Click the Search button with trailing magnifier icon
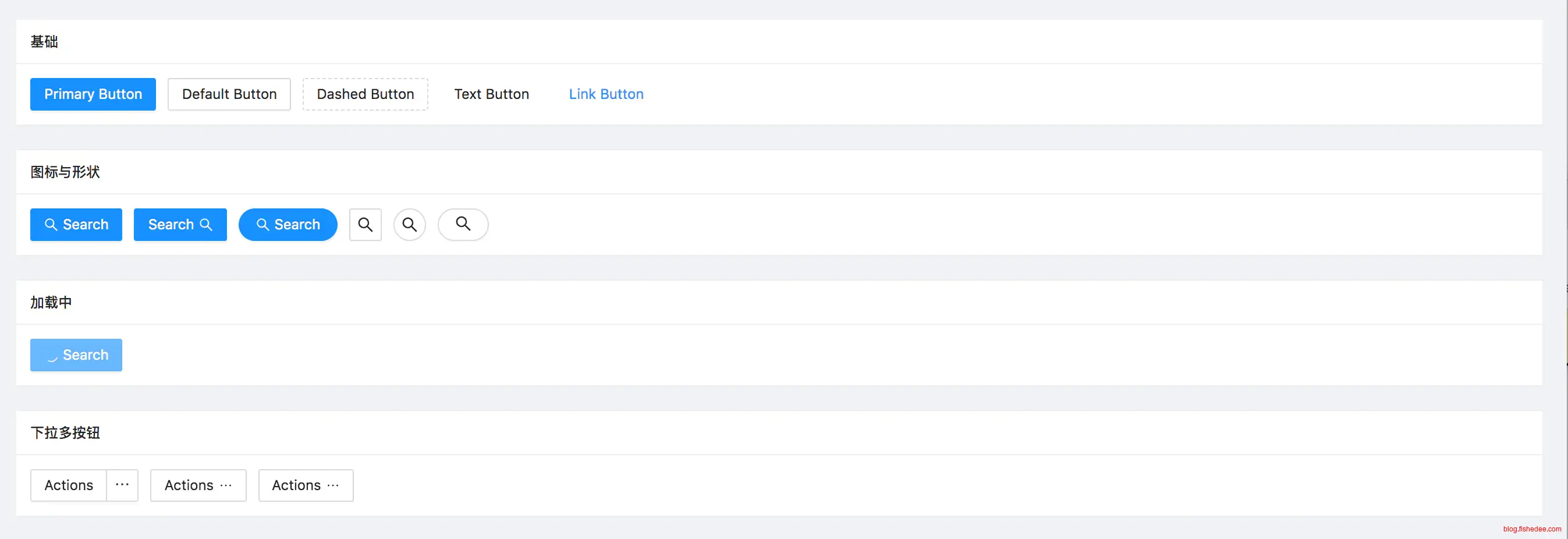Image resolution: width=1568 pixels, height=539 pixels. pos(180,225)
